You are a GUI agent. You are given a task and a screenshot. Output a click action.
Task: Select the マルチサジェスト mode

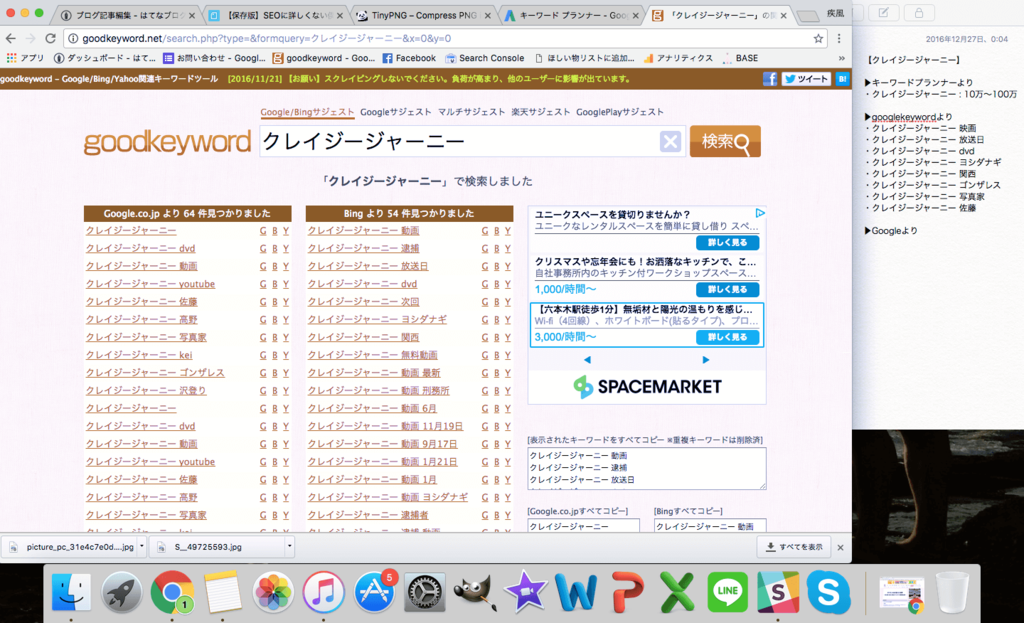(x=472, y=112)
